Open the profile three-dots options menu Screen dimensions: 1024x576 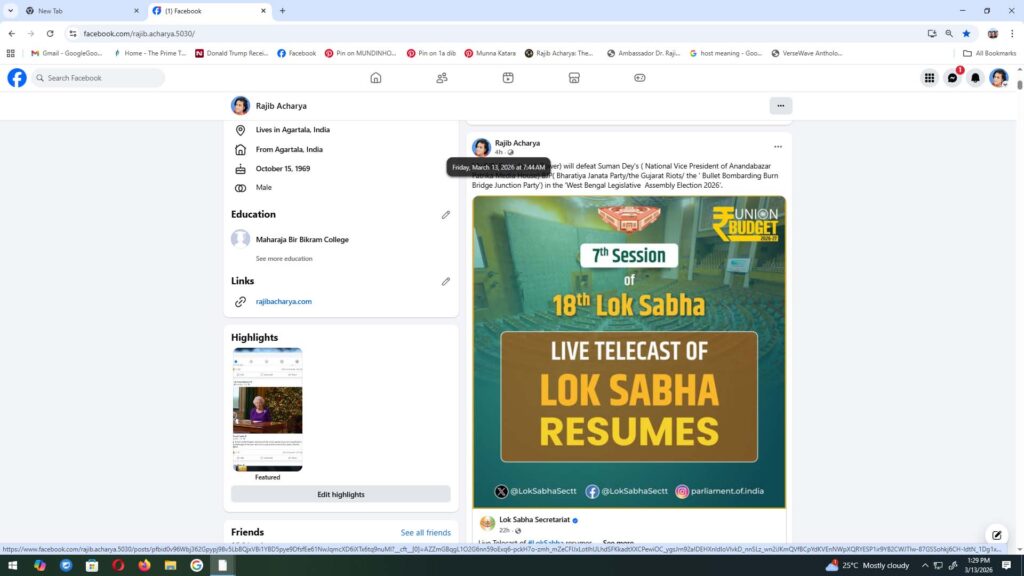click(x=781, y=106)
